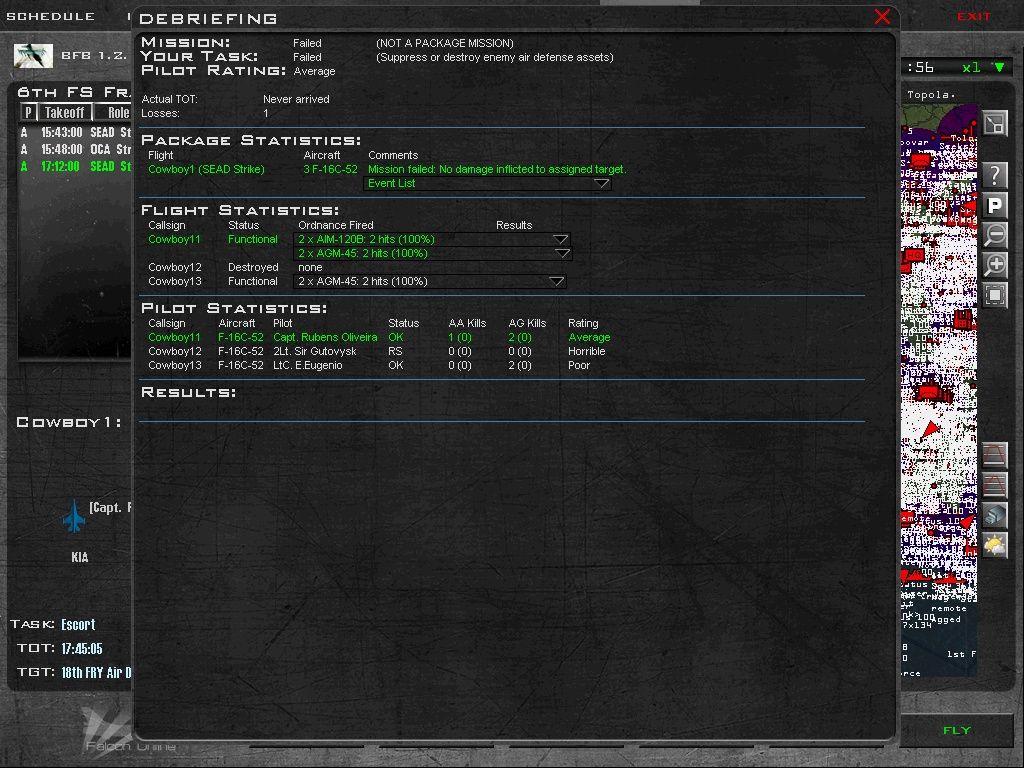Select the 15:48:00 OCA flight row

pos(75,149)
